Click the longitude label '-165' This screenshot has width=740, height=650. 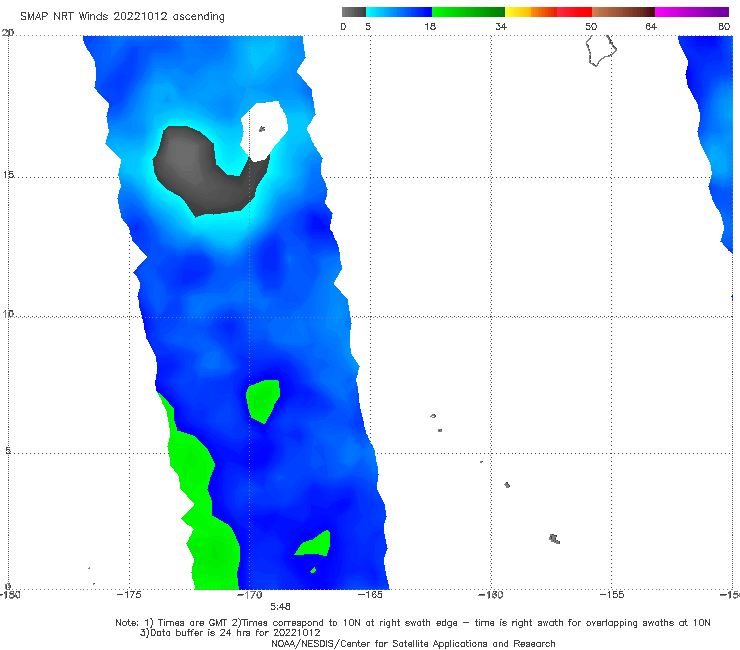[x=370, y=595]
